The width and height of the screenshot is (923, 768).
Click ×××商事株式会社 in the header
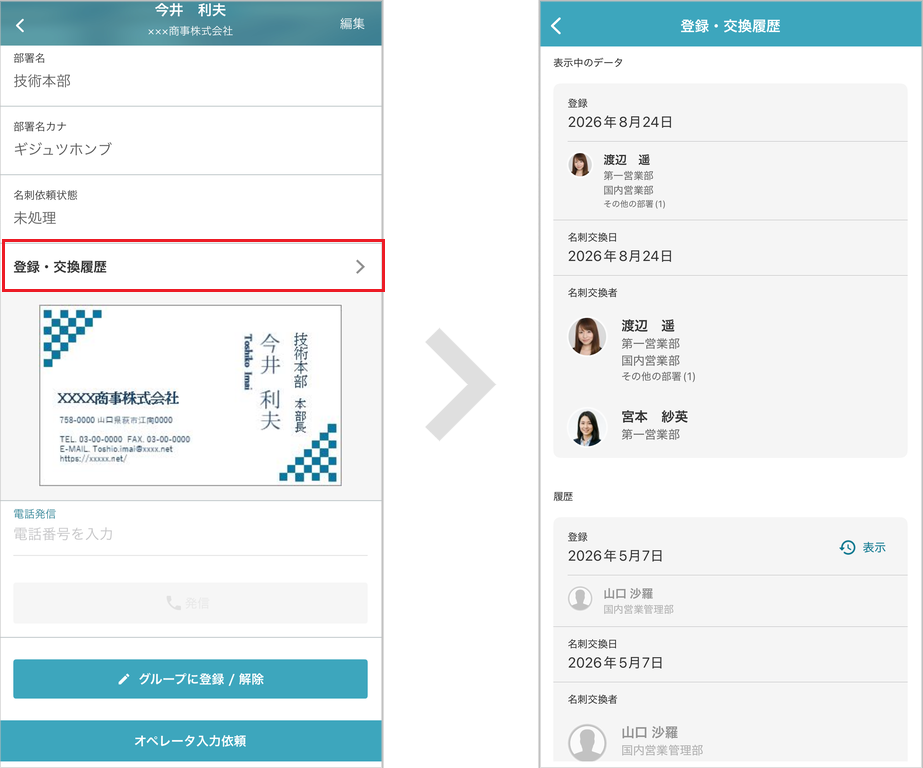[x=190, y=31]
